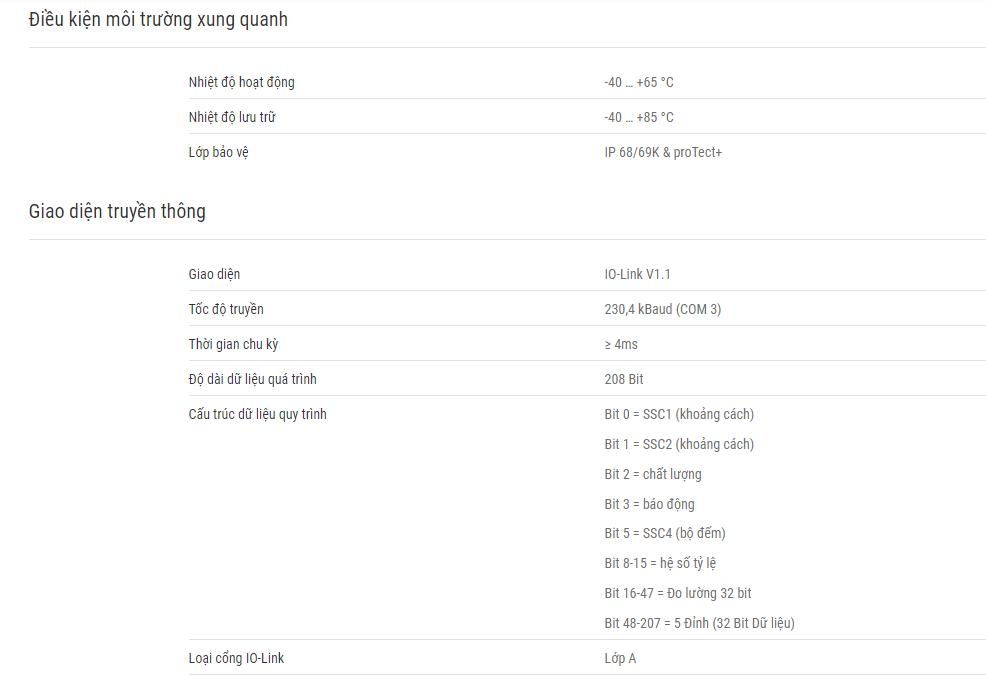Click the 'Độ dài dữ liệu quá trình' label
986x677 pixels.
(x=253, y=379)
